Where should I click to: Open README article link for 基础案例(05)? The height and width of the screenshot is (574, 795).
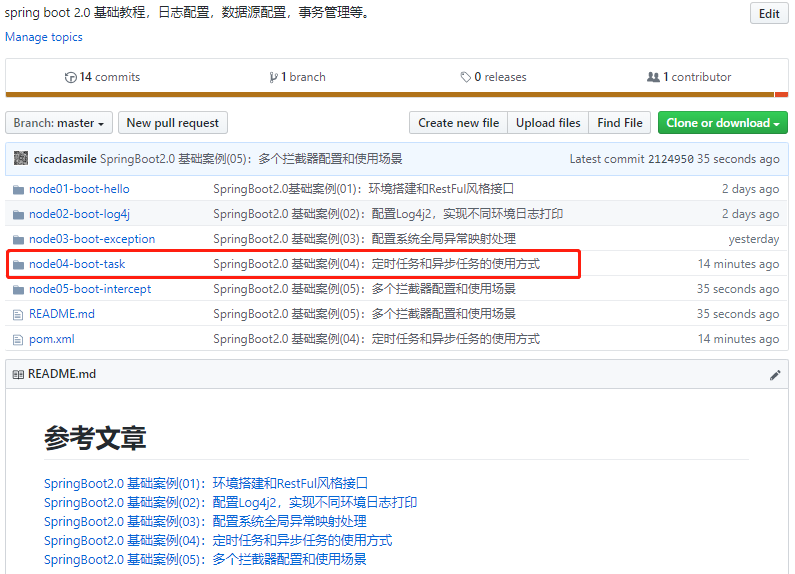tap(205, 559)
